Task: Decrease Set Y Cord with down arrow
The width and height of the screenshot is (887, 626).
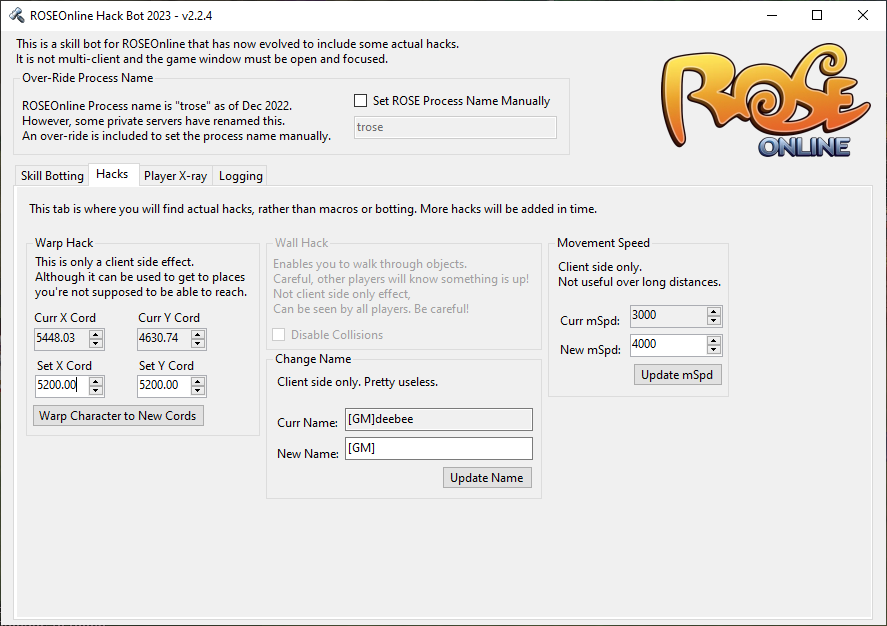Action: 198,390
